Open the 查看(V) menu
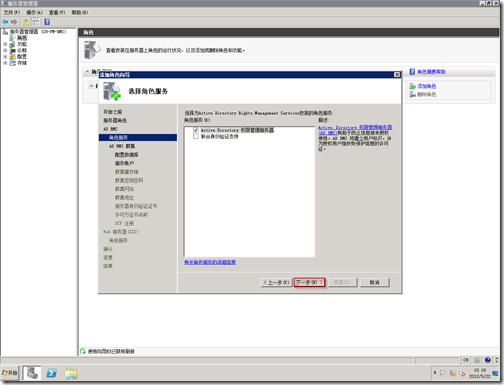 (57, 12)
